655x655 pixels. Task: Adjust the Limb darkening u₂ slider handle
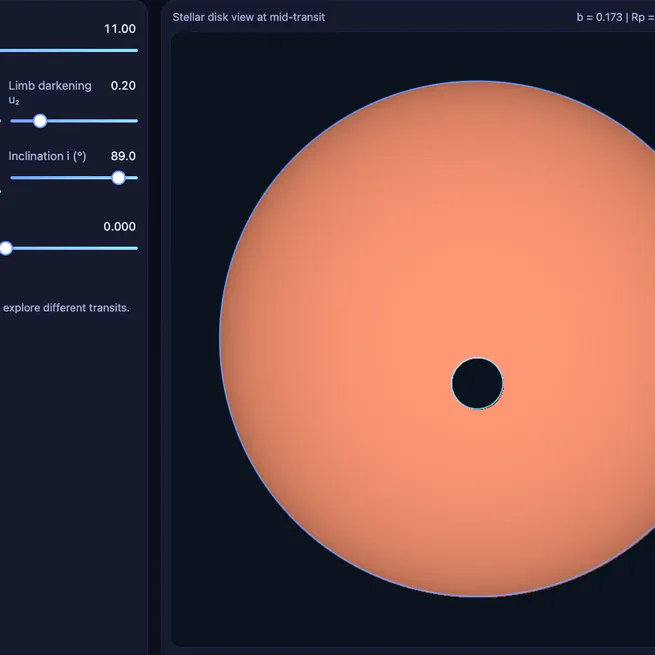click(40, 121)
